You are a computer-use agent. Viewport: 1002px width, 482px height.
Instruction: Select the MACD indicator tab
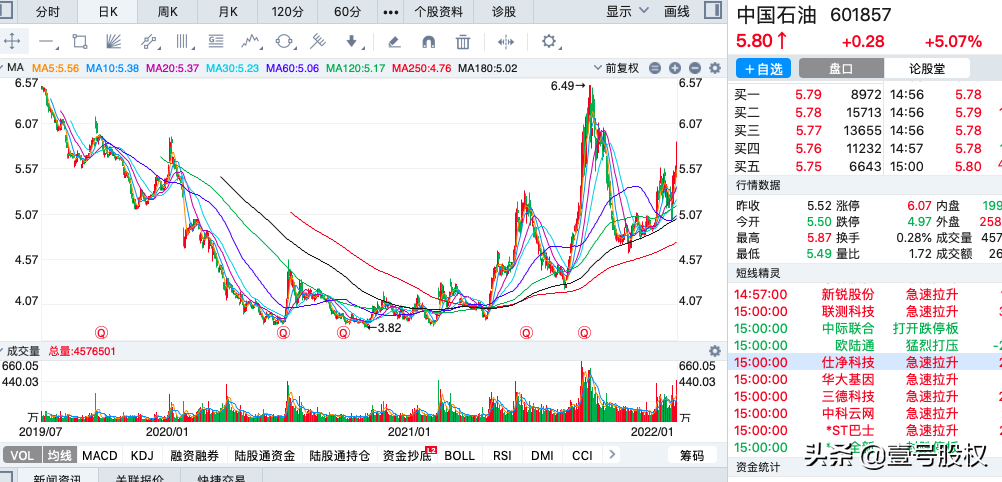coord(100,455)
